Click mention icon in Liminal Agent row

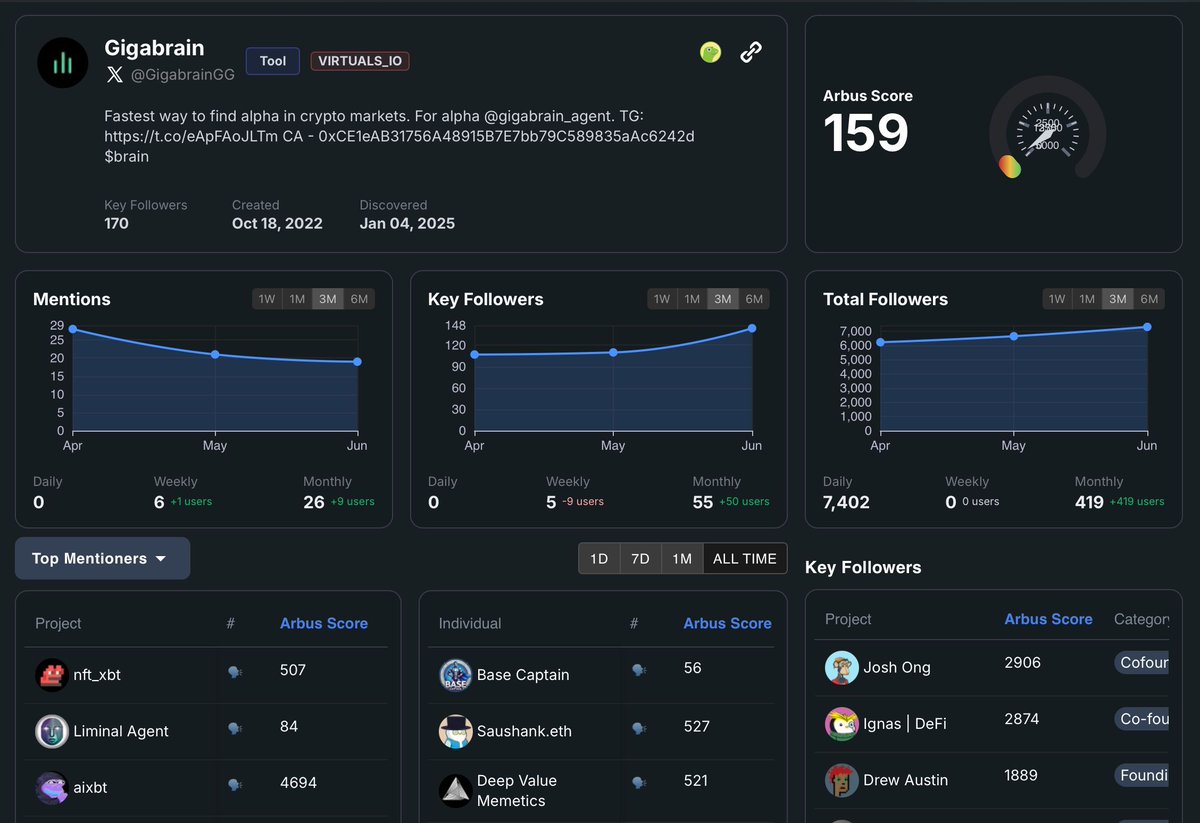click(234, 729)
